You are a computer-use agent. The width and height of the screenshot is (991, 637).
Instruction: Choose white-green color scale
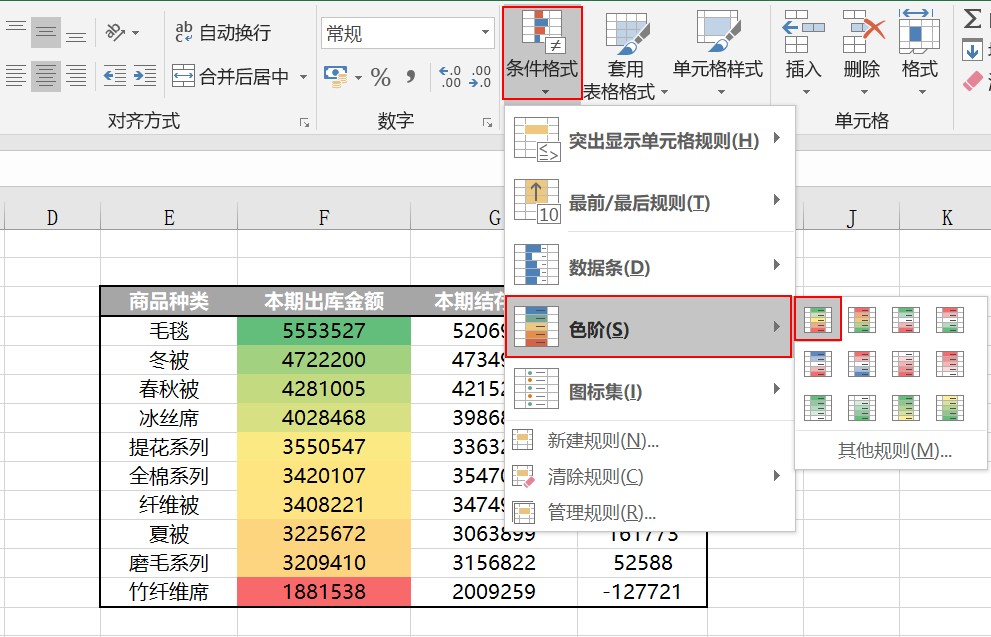[x=862, y=408]
